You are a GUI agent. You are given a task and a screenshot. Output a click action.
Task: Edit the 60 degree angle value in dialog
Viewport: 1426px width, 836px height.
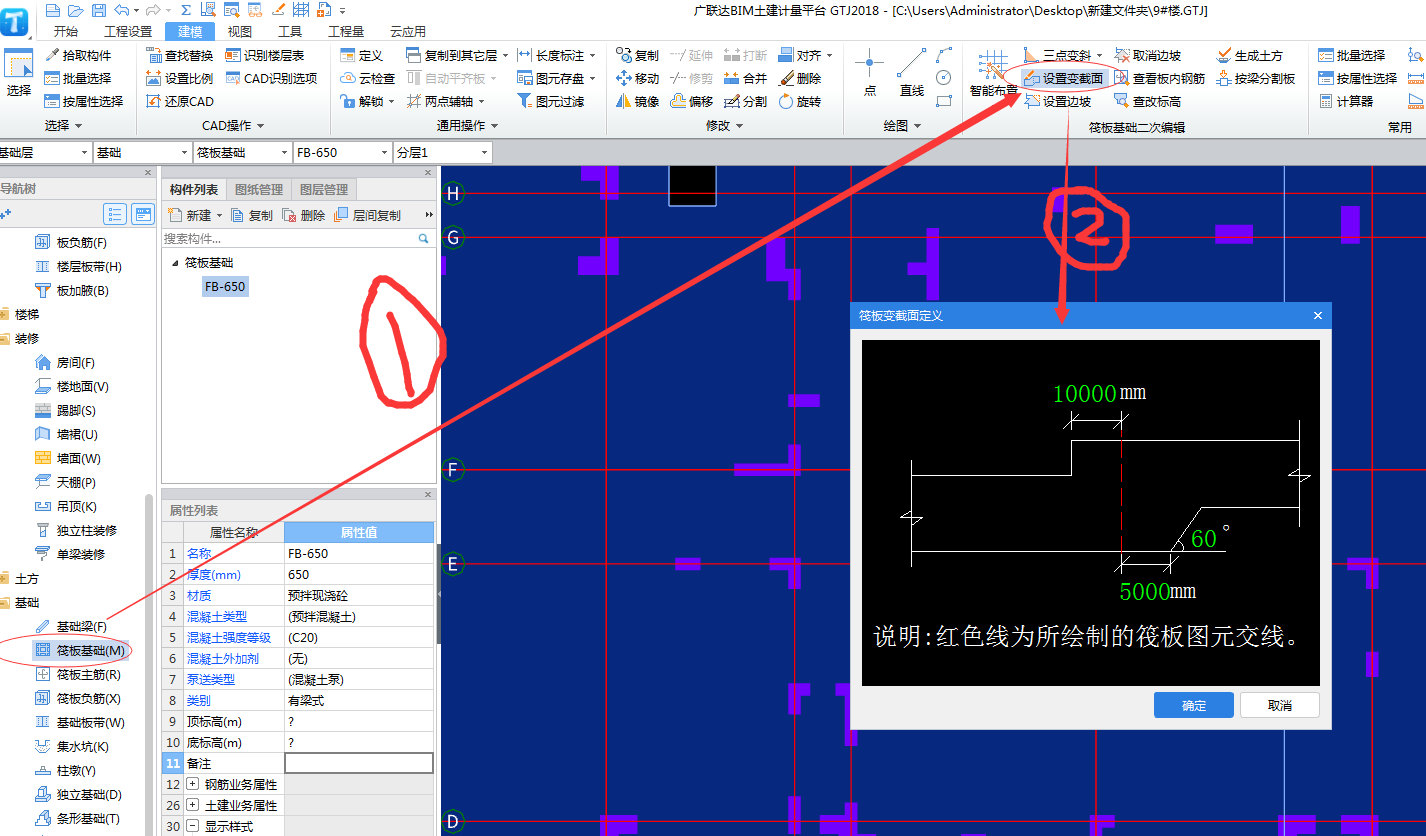point(1204,539)
